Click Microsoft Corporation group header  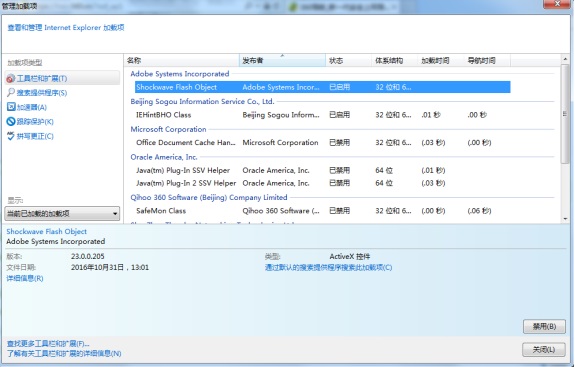click(168, 129)
